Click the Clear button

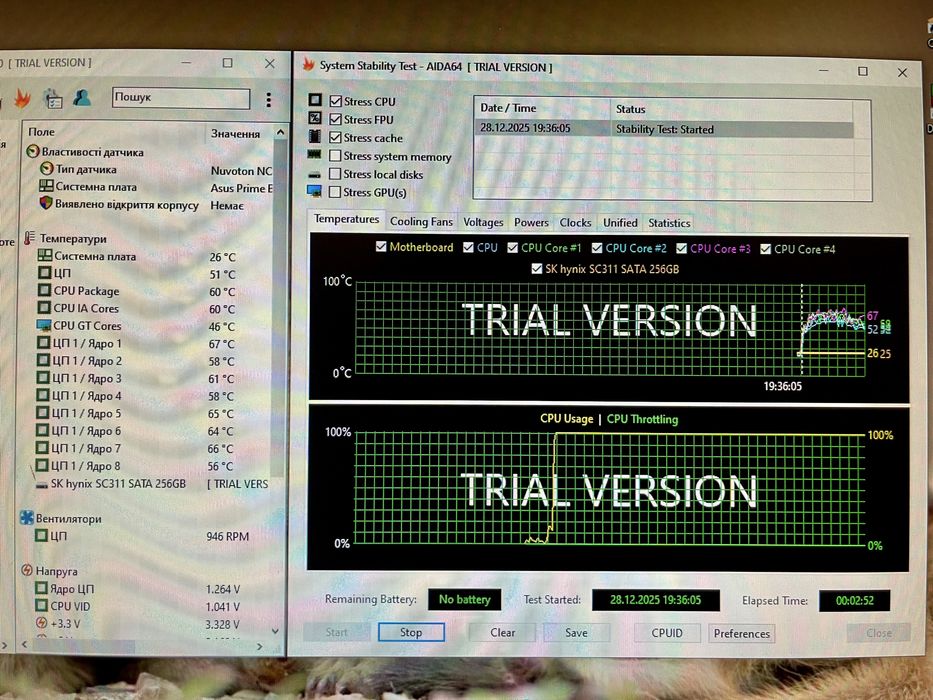pos(503,632)
